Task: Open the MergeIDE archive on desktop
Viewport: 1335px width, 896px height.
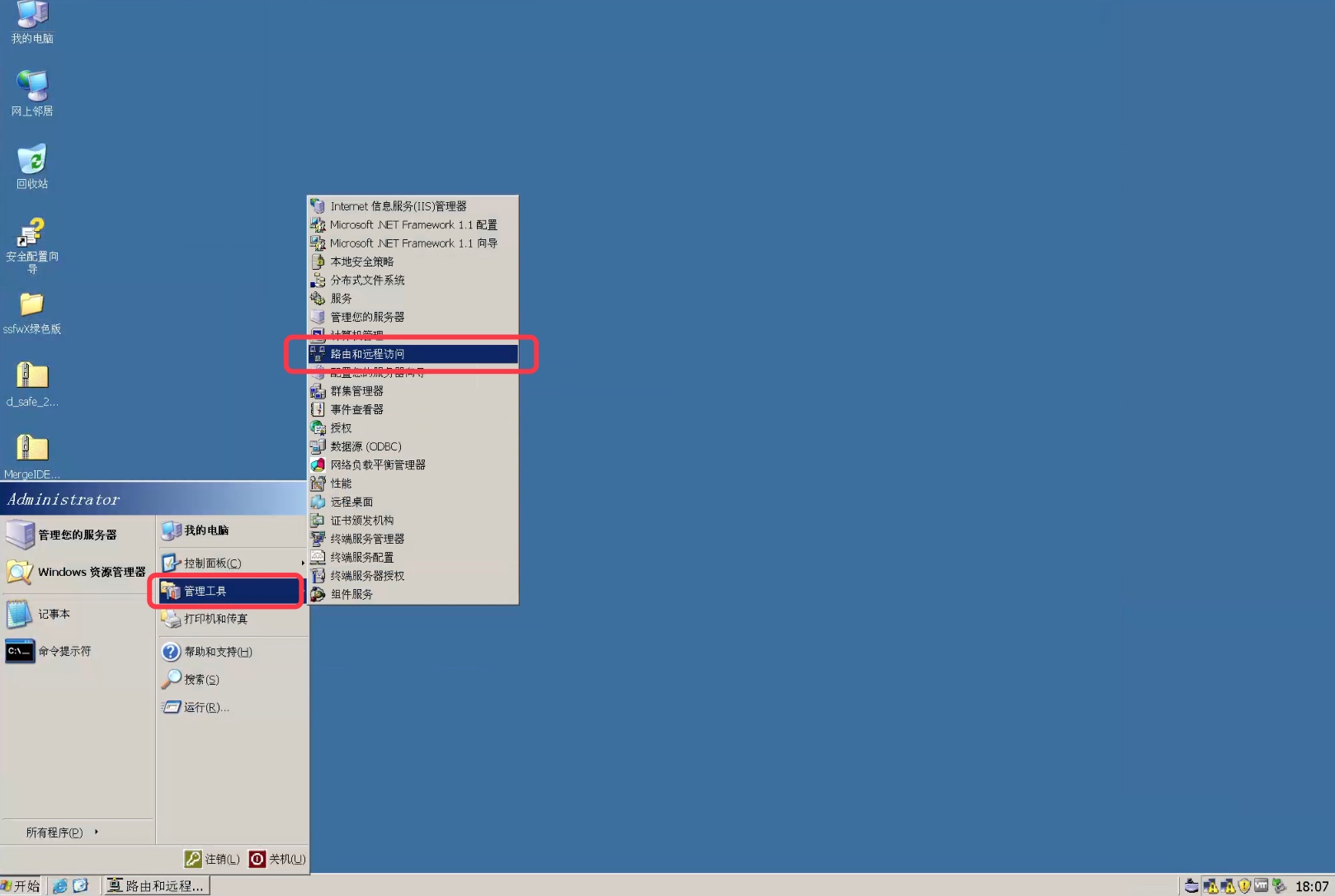Action: point(32,458)
